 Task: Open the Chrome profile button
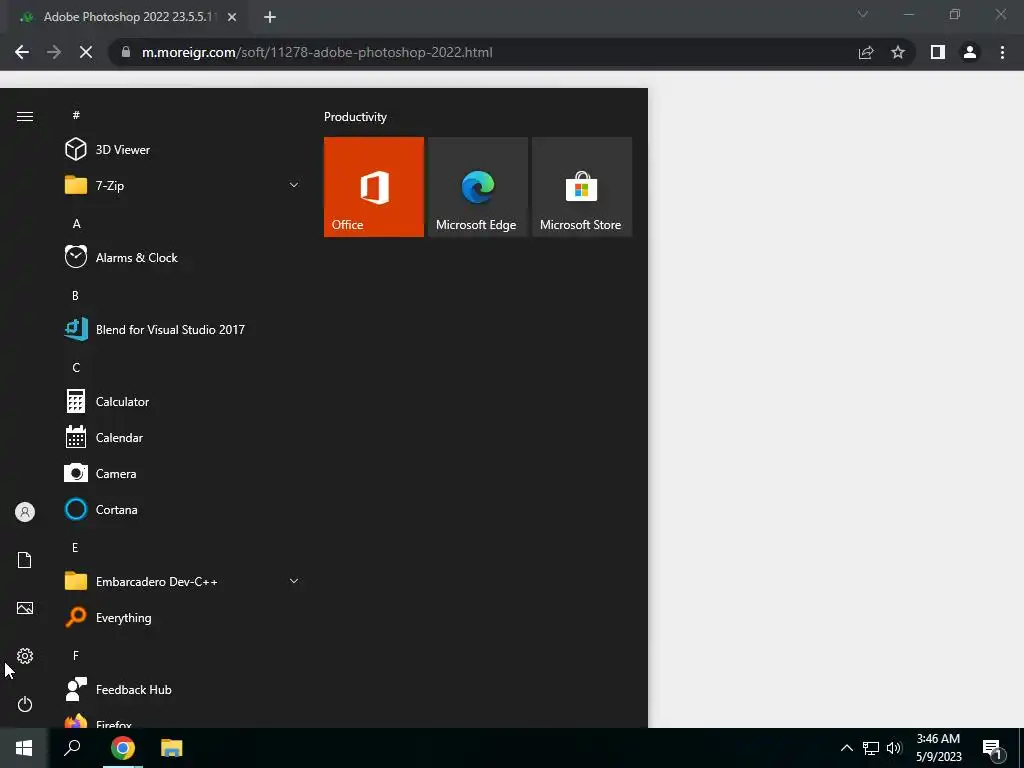(x=970, y=52)
